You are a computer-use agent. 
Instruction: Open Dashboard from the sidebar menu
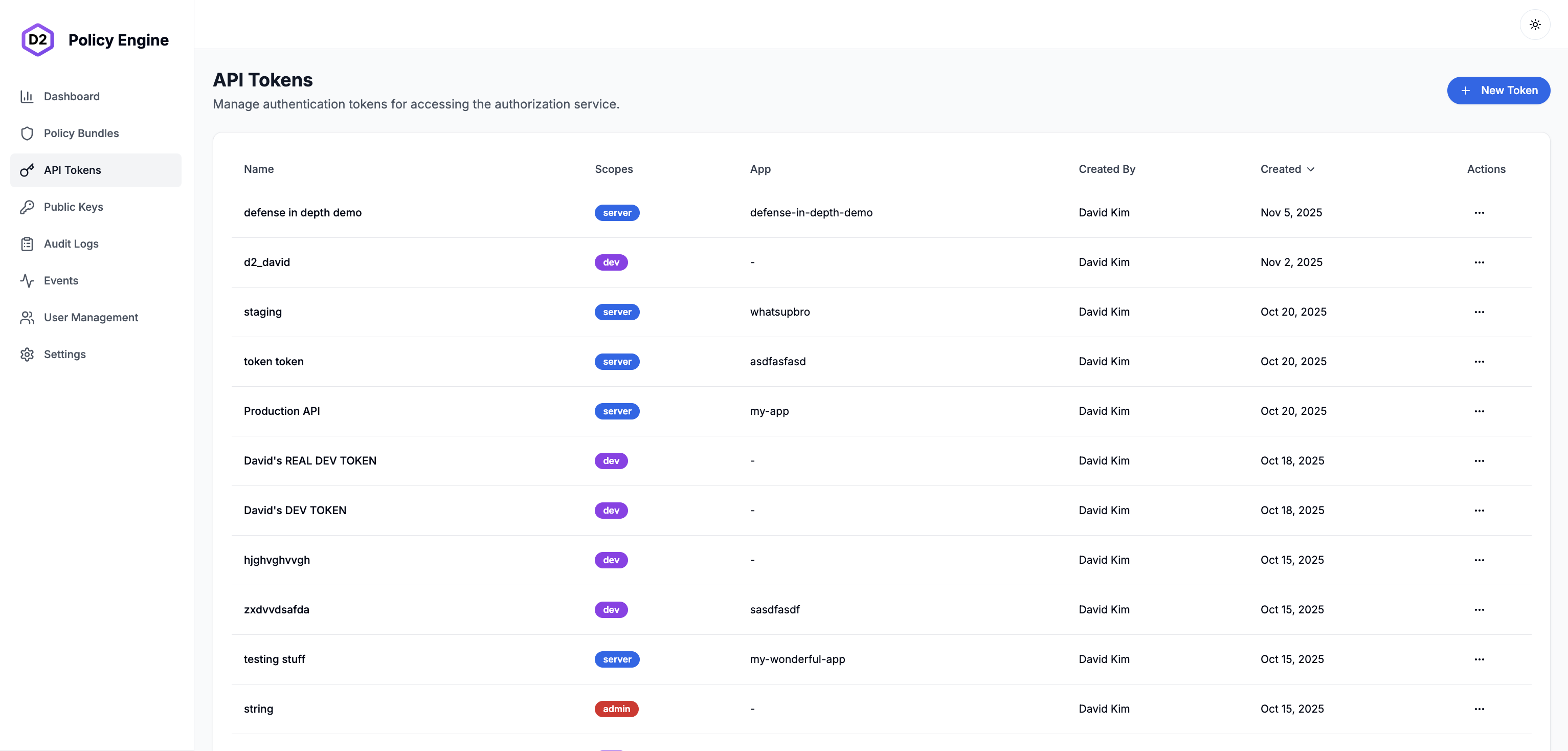coord(72,96)
